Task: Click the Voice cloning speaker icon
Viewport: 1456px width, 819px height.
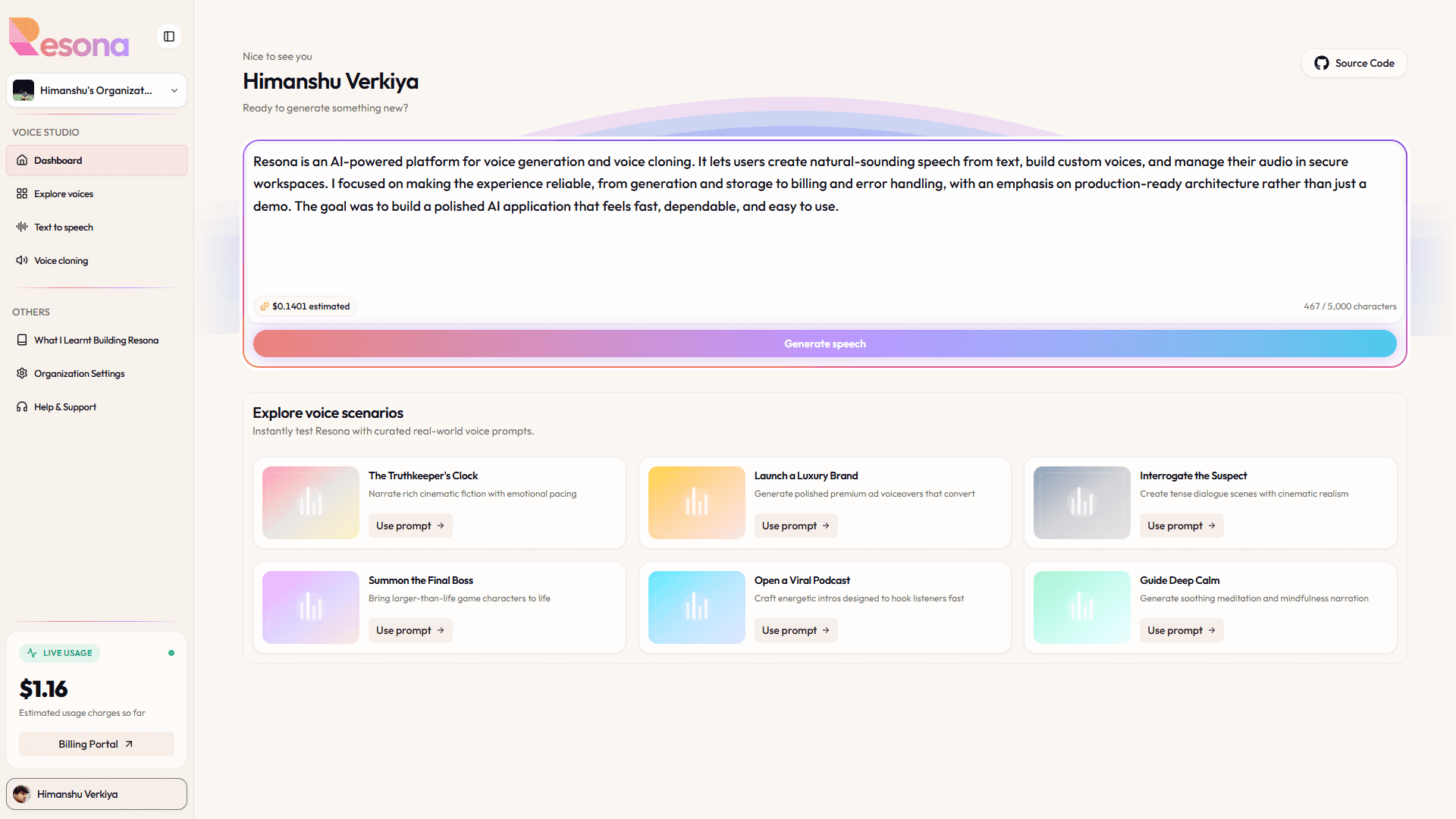Action: pos(22,260)
